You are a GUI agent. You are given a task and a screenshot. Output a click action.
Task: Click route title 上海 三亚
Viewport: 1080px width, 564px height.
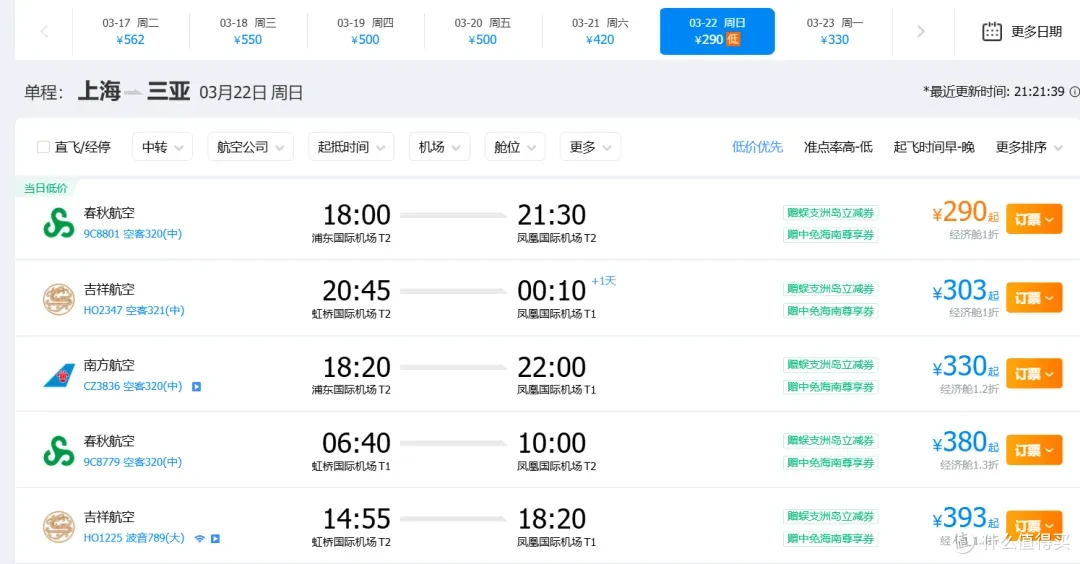coord(134,91)
